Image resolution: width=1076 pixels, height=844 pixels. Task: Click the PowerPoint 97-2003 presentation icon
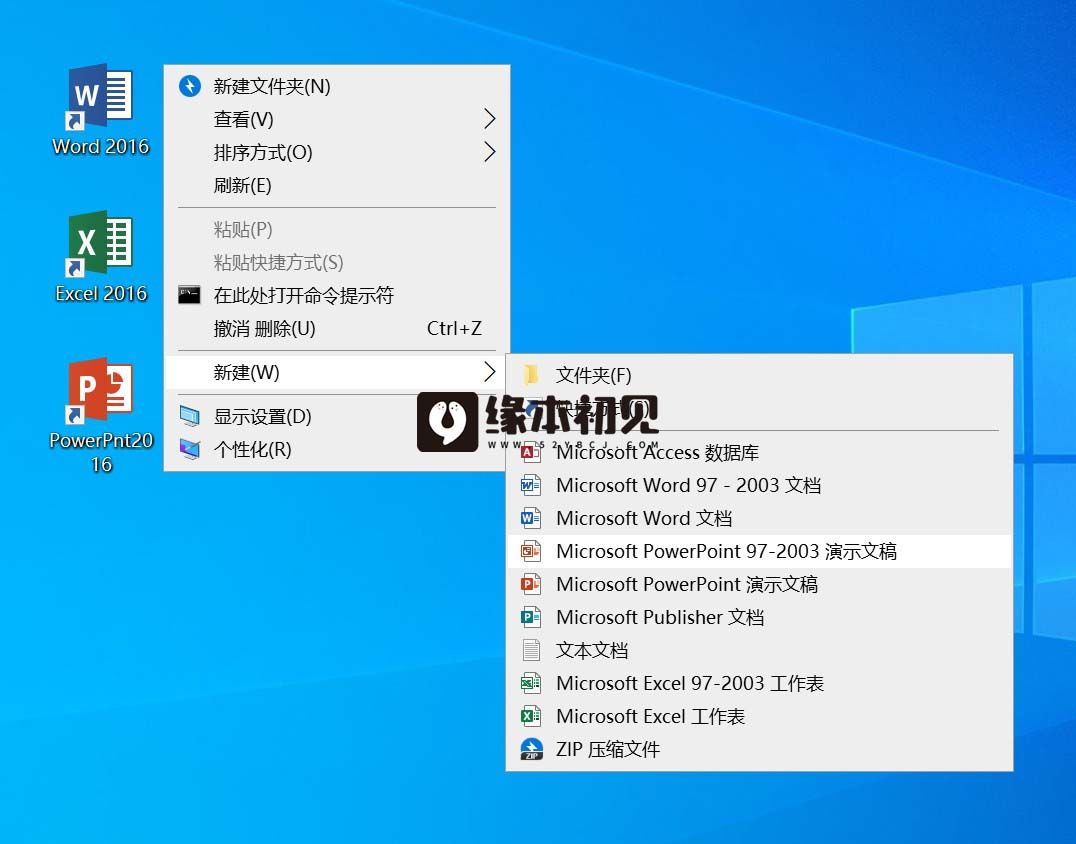pos(530,551)
